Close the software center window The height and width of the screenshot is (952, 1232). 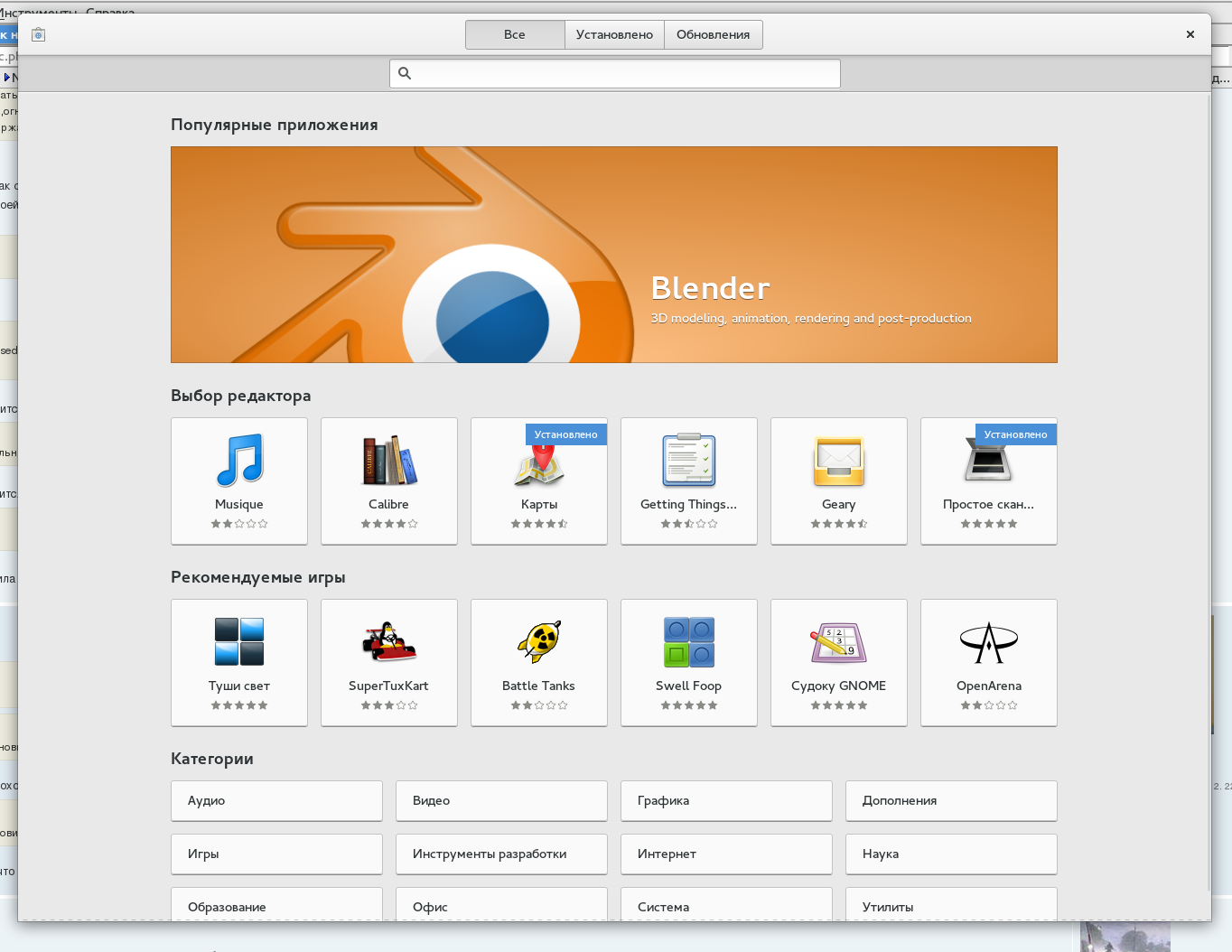[1190, 34]
